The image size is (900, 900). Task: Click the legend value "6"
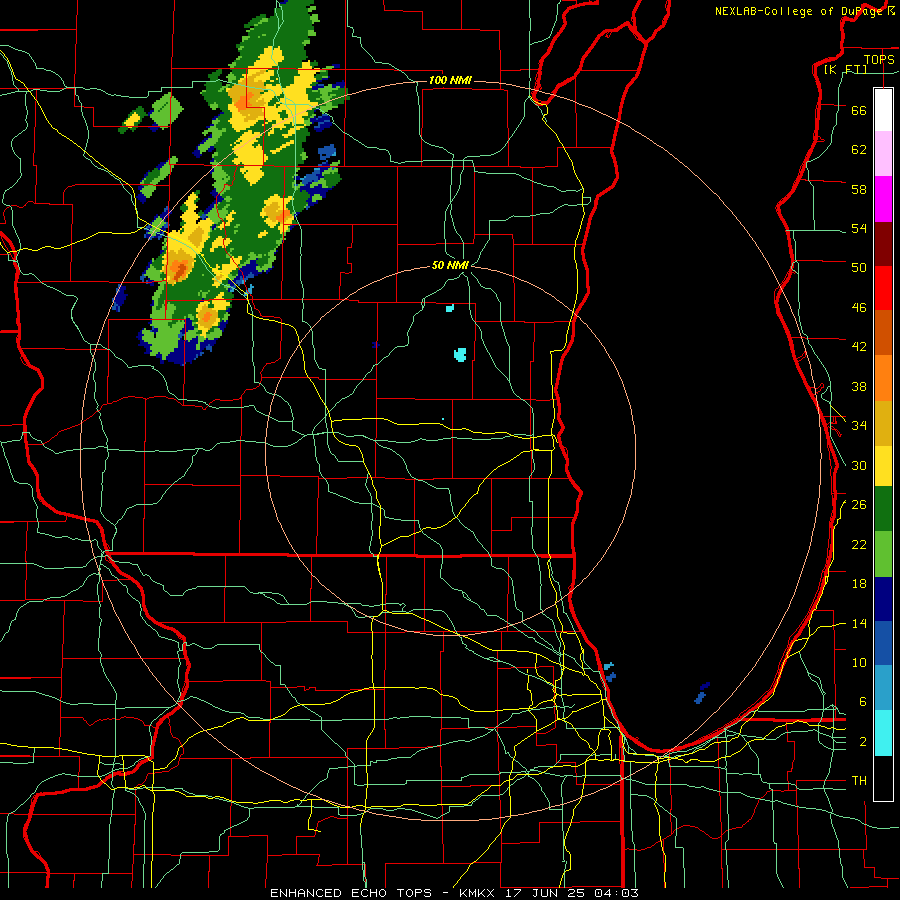(863, 701)
